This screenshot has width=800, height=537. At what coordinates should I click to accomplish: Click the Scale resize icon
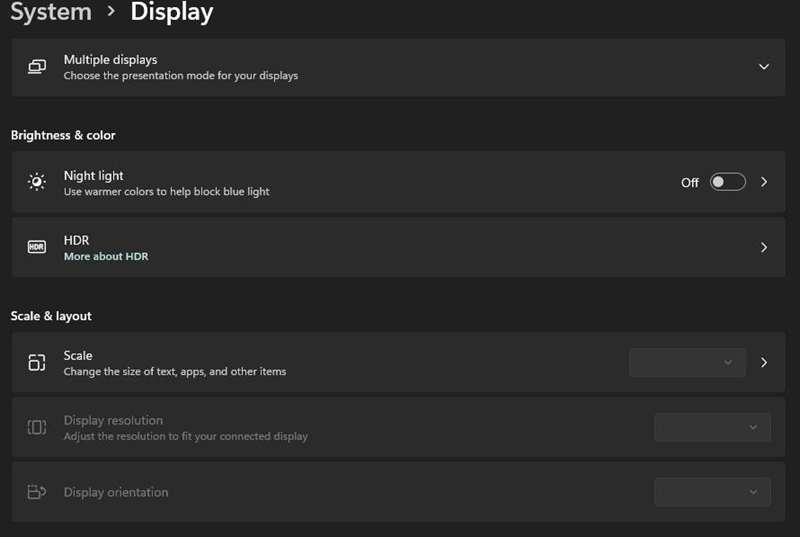tap(37, 362)
